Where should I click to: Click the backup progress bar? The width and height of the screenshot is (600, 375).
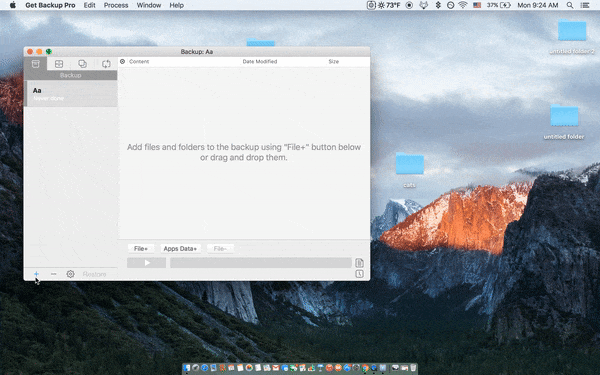pyautogui.click(x=261, y=262)
